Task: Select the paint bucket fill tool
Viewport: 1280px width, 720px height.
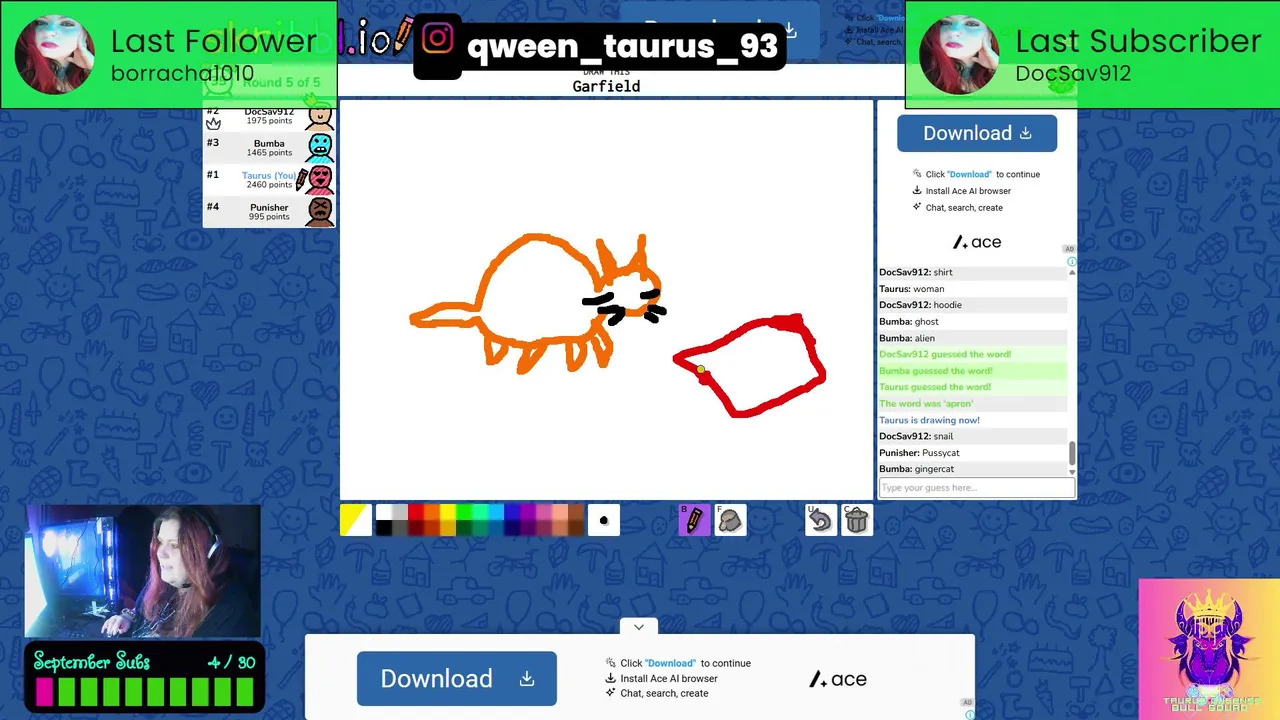Action: point(730,520)
